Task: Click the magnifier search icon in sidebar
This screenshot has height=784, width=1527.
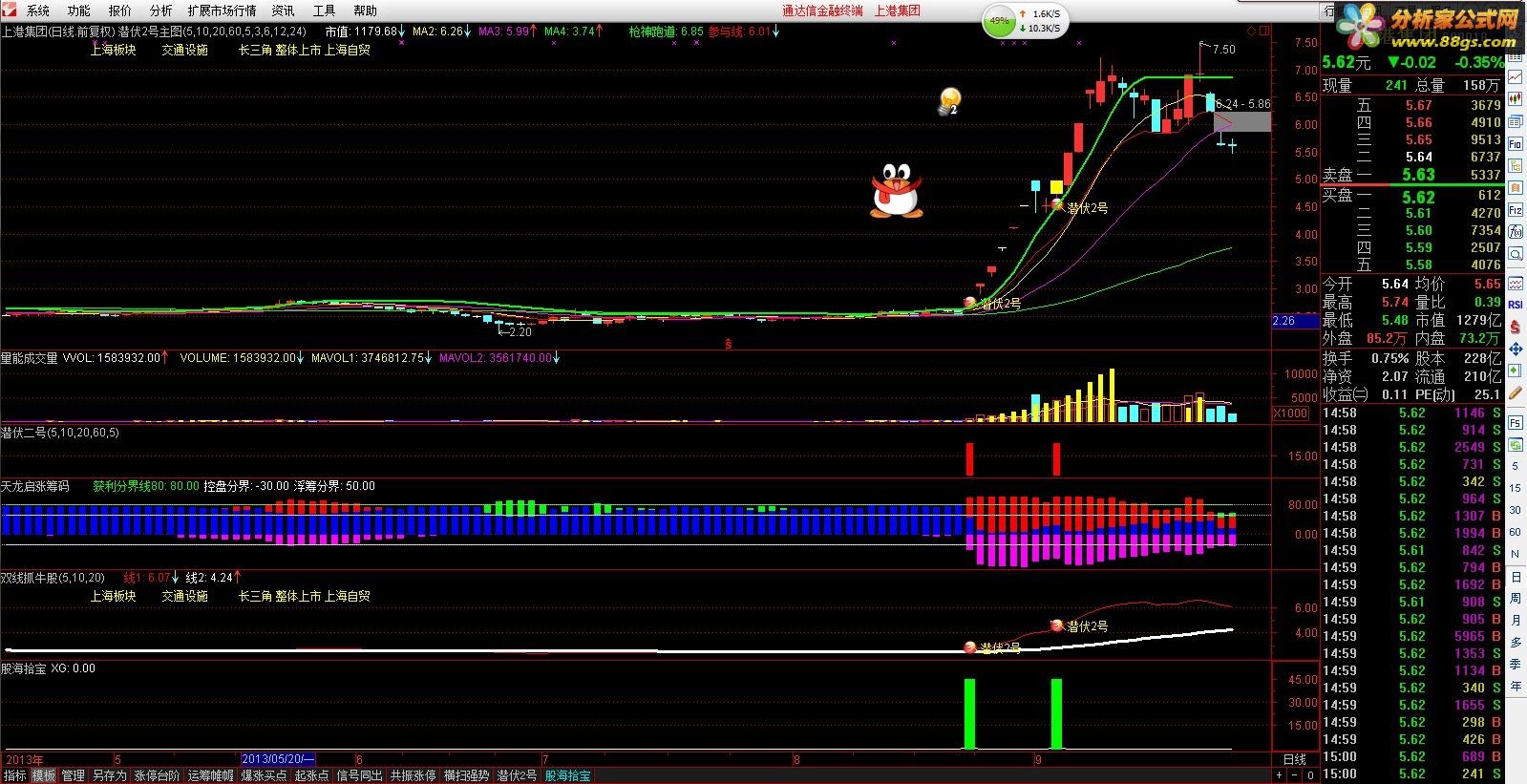Action: 1516,252
